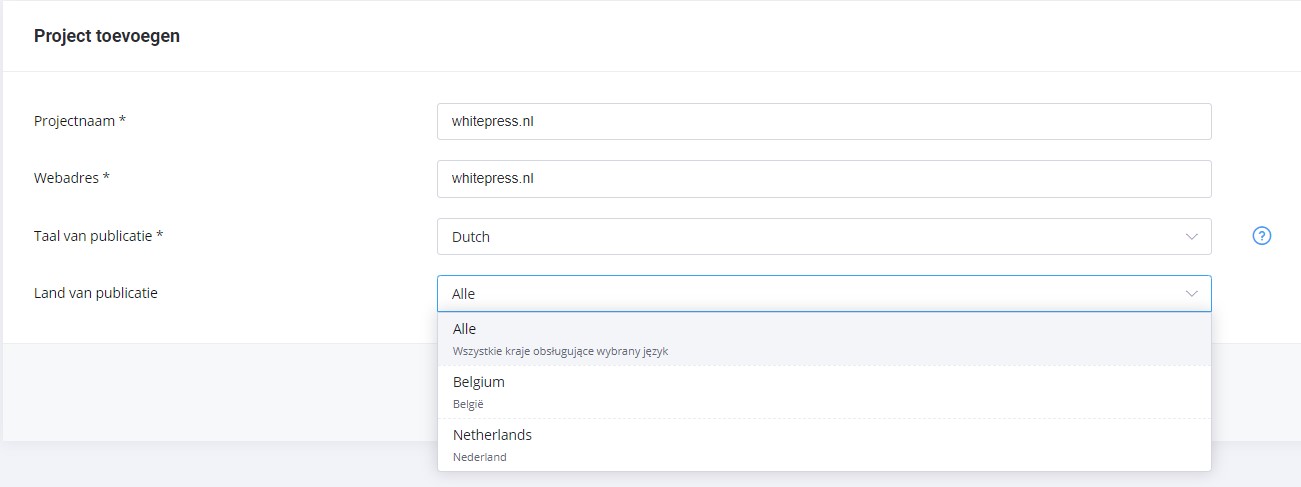Click the Taal van publicatie label
Viewport: 1301px width, 487px height.
(x=99, y=237)
